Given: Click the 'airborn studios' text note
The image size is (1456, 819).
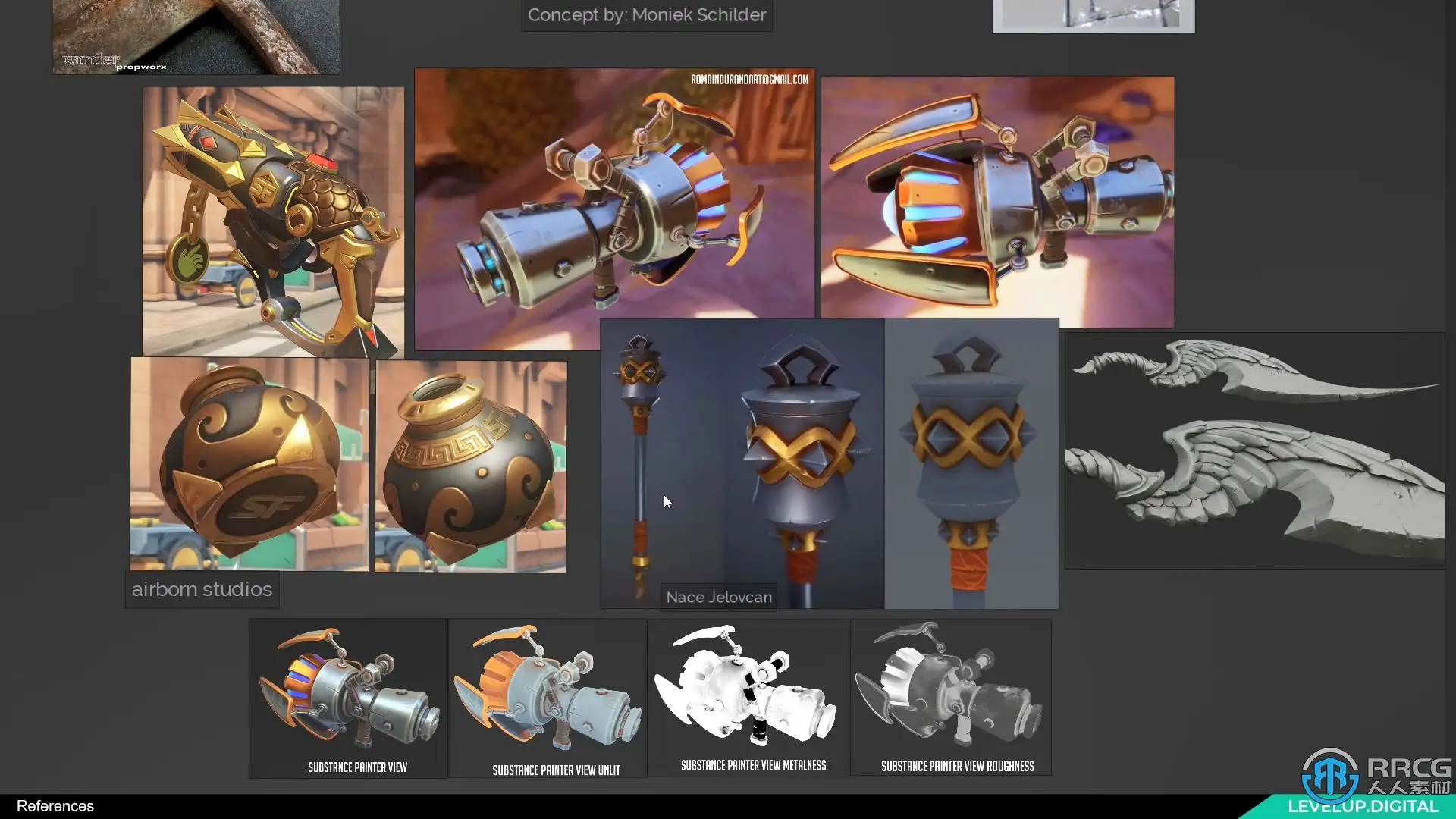Looking at the screenshot, I should tap(202, 589).
